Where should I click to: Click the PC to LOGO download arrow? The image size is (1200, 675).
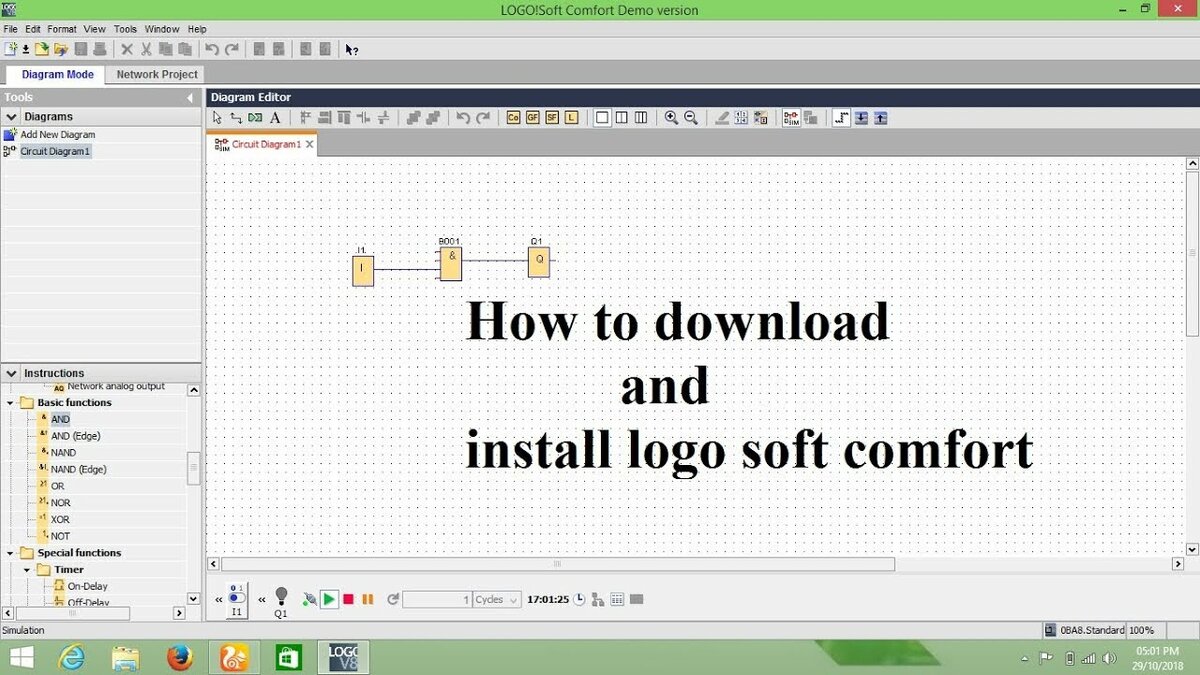[x=861, y=118]
